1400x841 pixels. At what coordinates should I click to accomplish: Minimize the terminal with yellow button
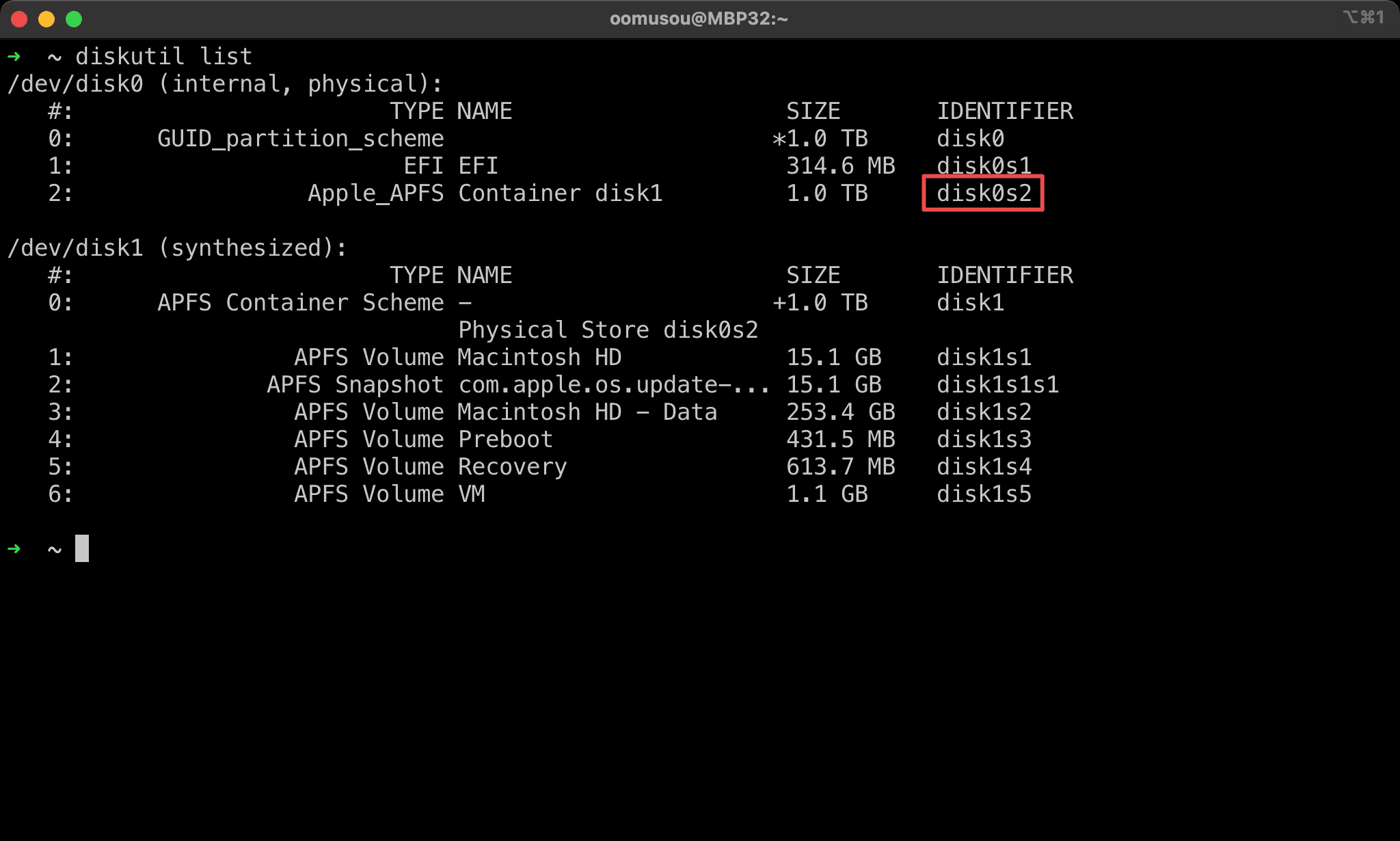[46, 19]
